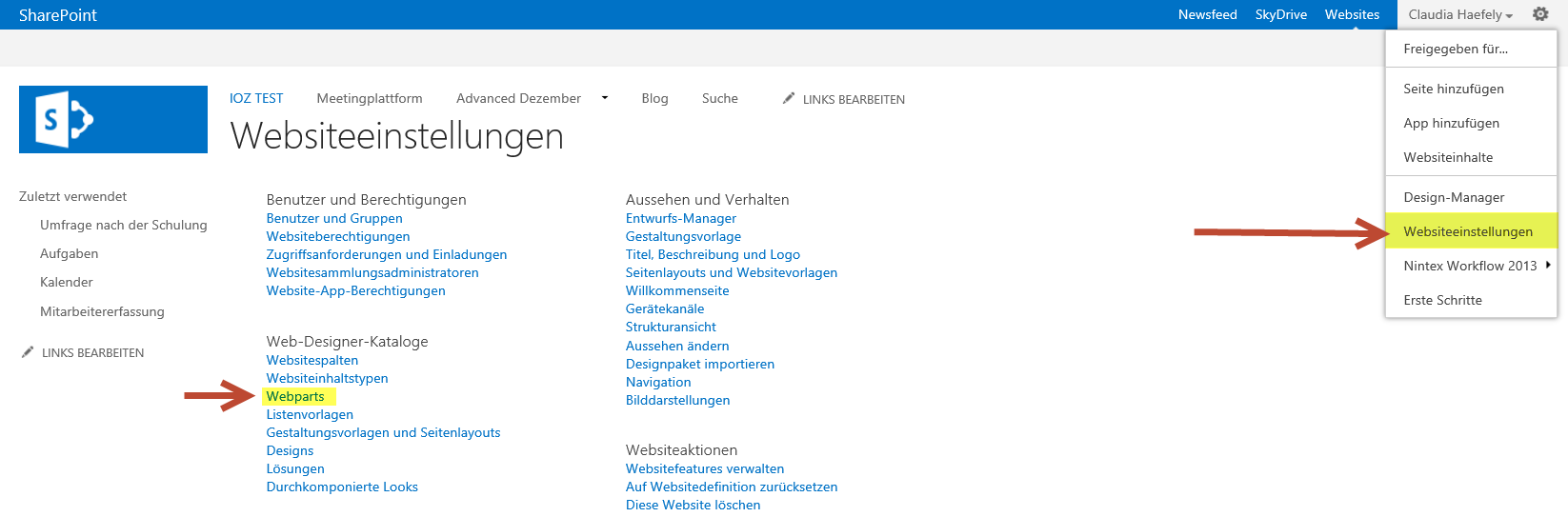Open the Meetingplattform navigation tab
The height and width of the screenshot is (517, 1568).
tap(370, 98)
